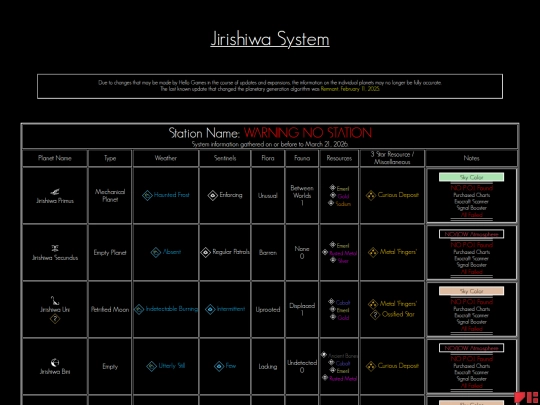Click the 3 Star Resource / Miscellaneous header

(x=392, y=158)
